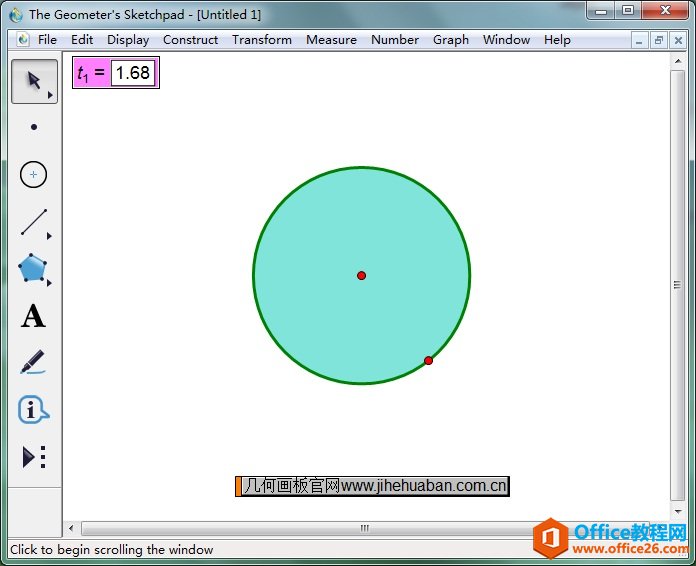
Task: Select the Selection Arrow tool
Action: (x=33, y=81)
